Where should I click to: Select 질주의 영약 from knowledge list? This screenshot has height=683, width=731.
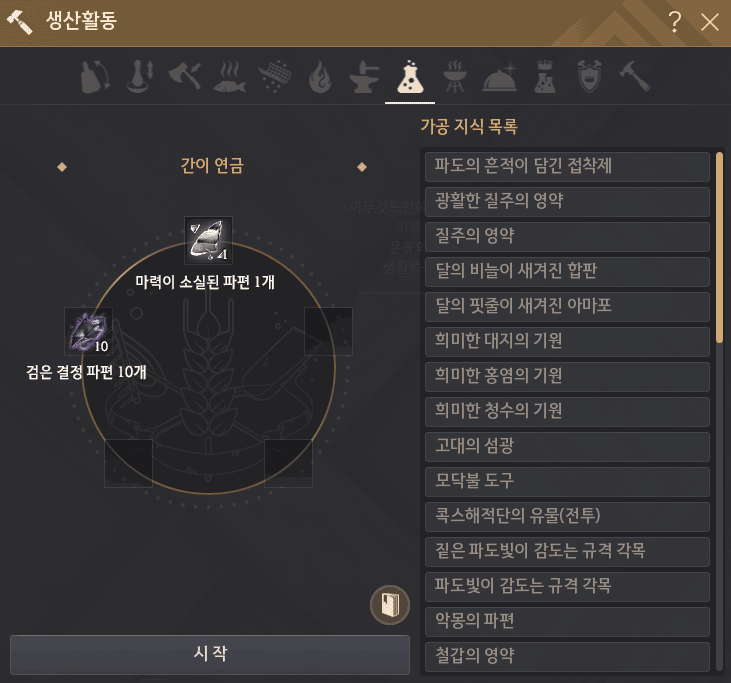pyautogui.click(x=567, y=236)
